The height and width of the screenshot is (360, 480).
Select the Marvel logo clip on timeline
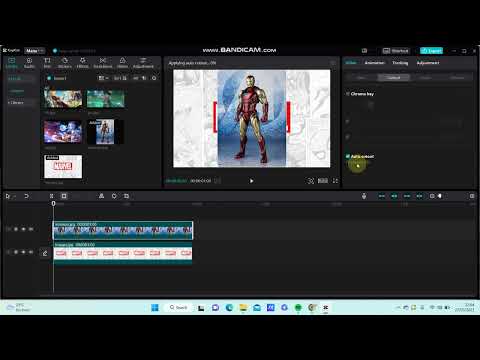(123, 253)
